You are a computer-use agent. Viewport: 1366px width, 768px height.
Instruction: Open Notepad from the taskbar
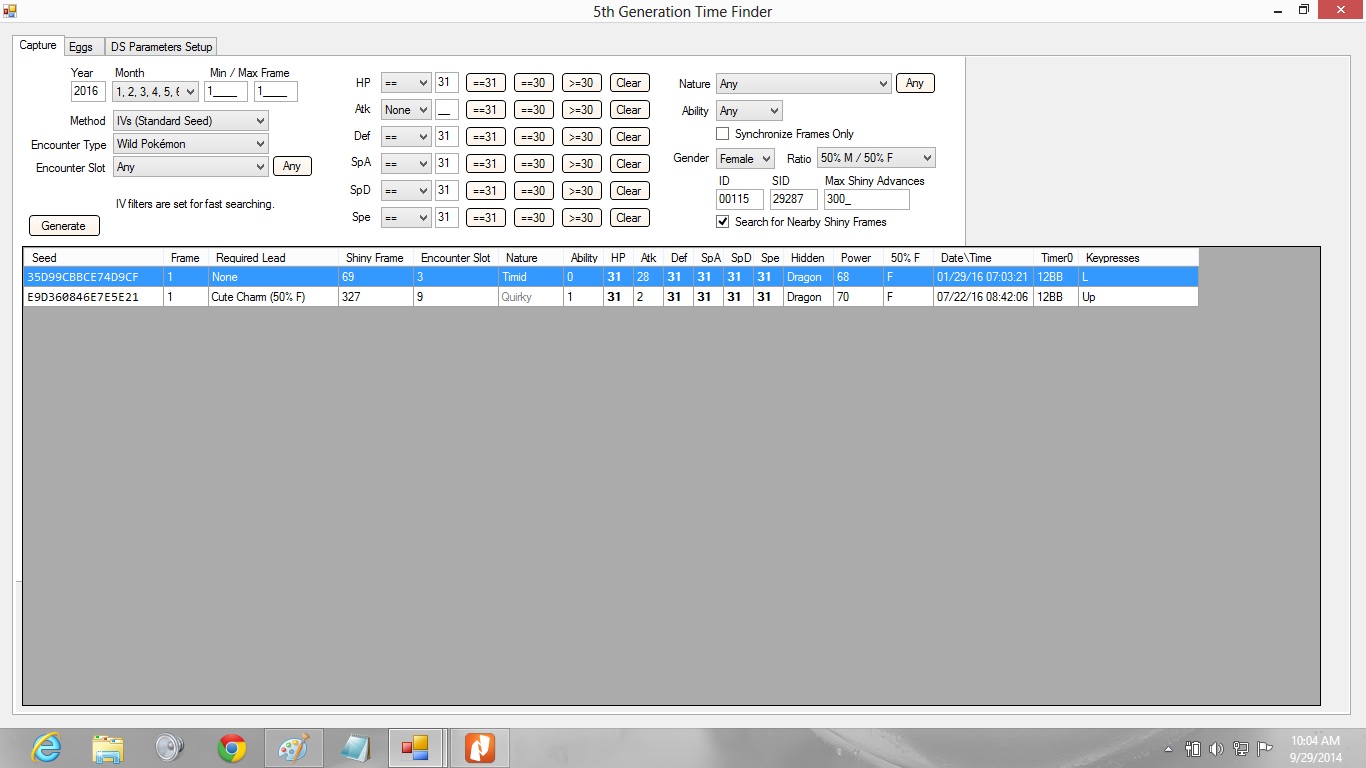[x=355, y=748]
